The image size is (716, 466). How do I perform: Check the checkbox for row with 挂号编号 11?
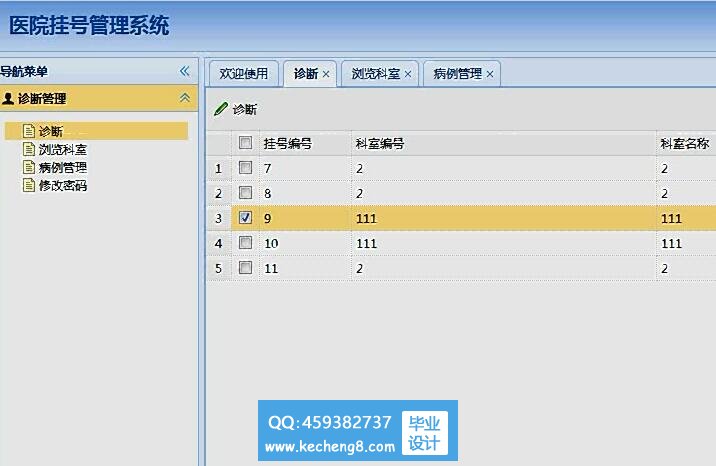tap(245, 267)
